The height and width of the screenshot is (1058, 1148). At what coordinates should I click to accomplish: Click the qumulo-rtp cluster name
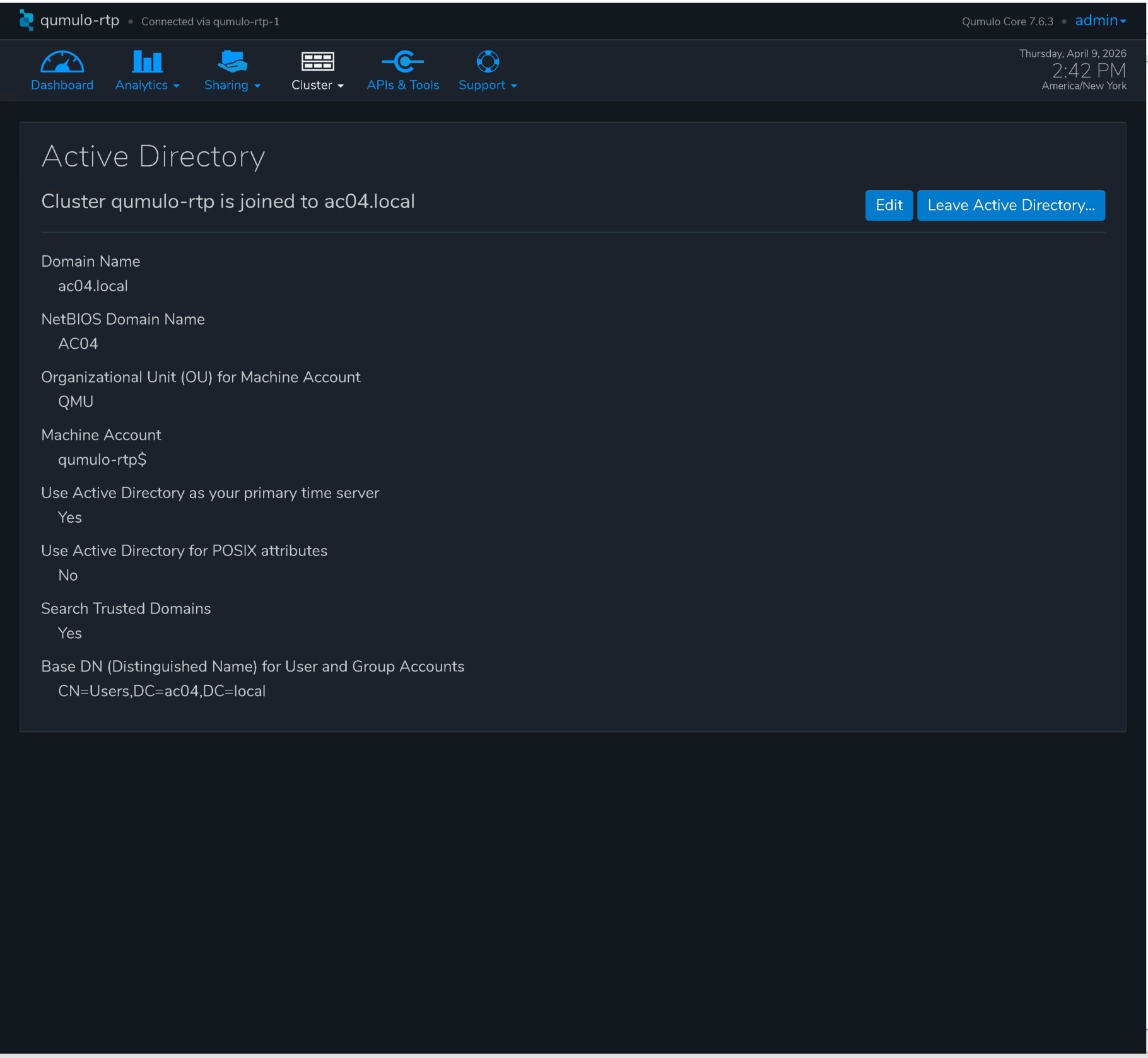pyautogui.click(x=79, y=20)
